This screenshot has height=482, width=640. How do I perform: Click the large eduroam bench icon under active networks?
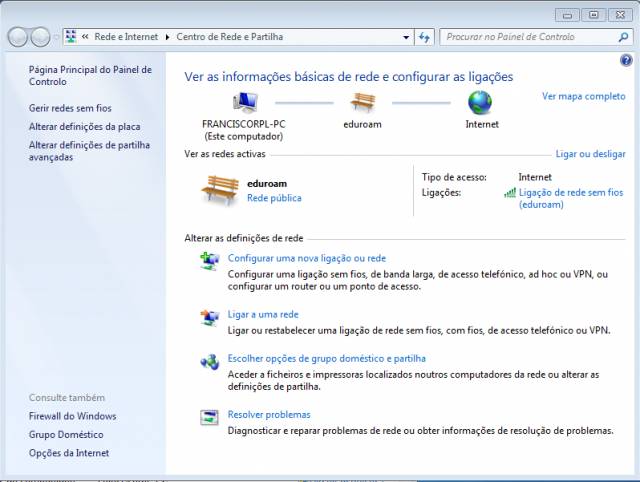[x=220, y=190]
